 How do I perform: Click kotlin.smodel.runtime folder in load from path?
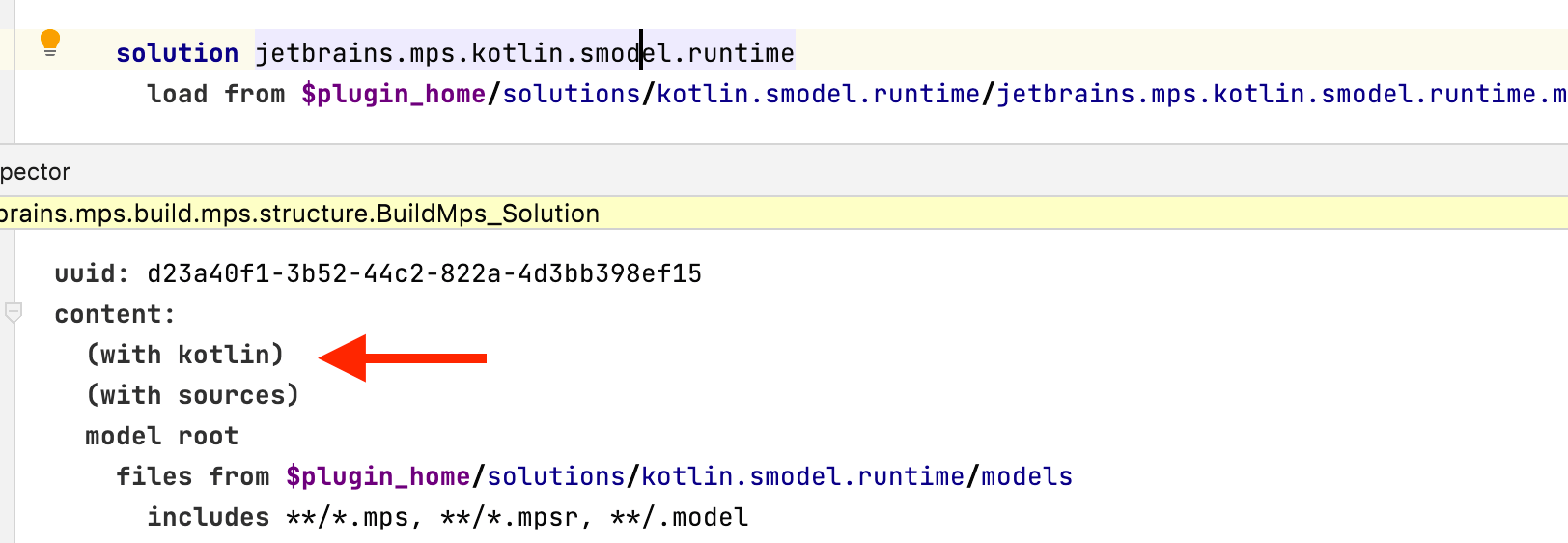click(x=818, y=94)
